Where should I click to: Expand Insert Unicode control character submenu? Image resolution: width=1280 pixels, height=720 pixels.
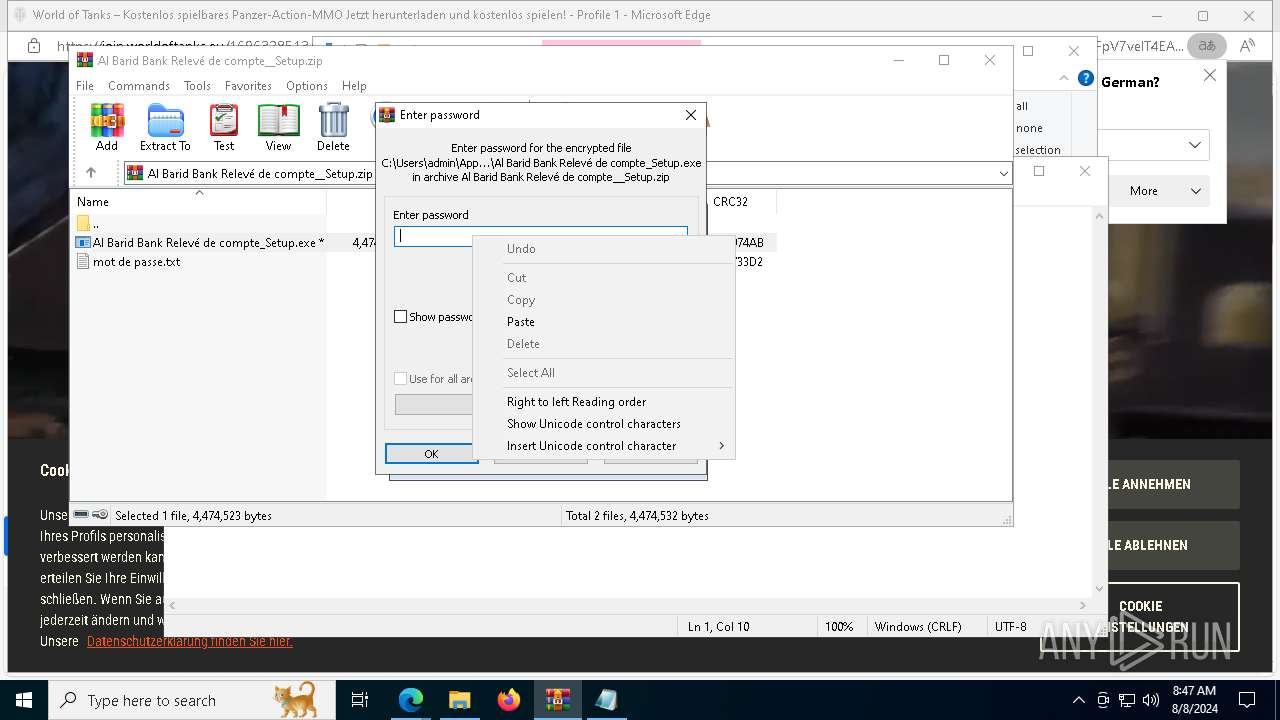click(603, 446)
